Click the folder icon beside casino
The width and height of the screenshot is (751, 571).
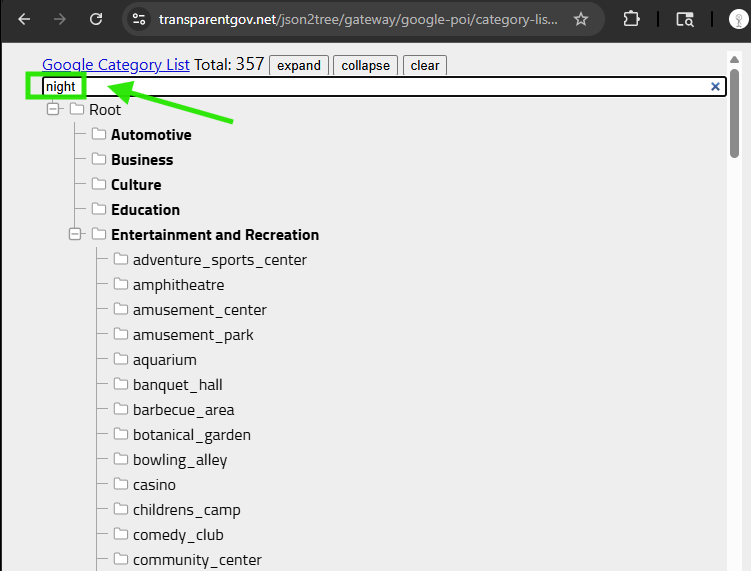point(121,484)
